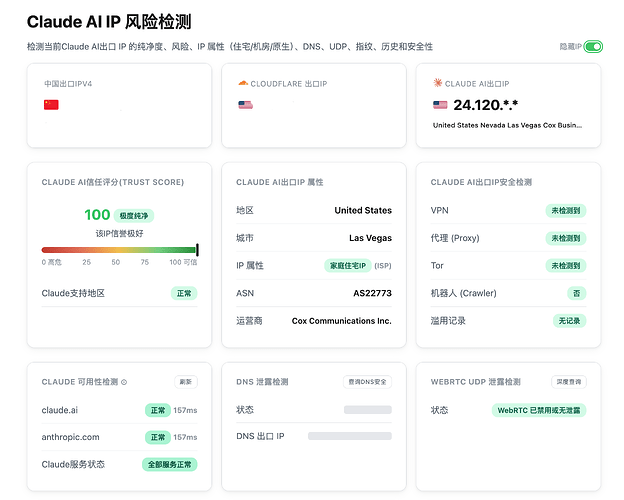Click info icon next to CLAUDE 可用性检测
624x500 pixels.
coord(124,382)
